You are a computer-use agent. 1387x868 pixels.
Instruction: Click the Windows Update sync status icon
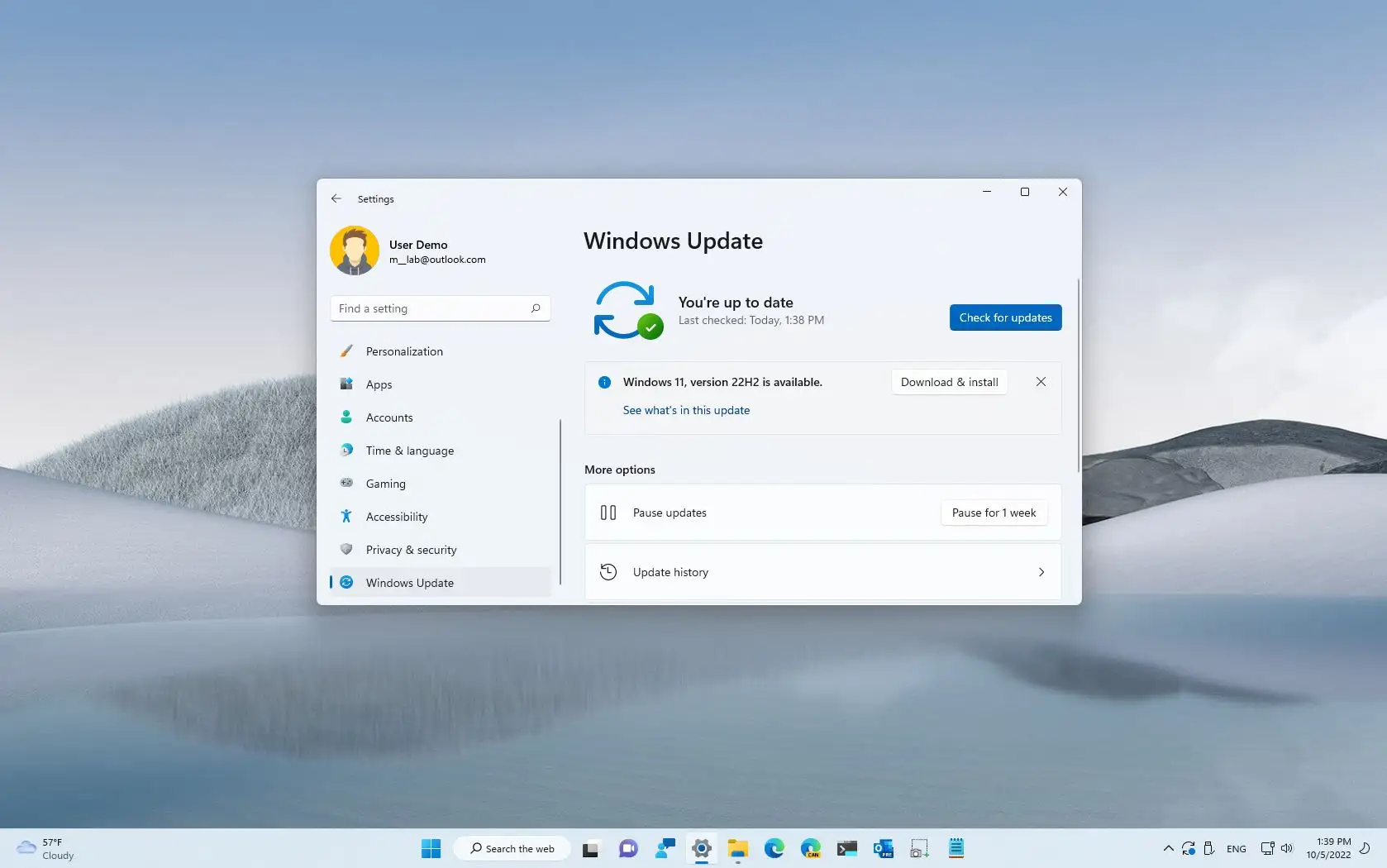click(x=627, y=311)
